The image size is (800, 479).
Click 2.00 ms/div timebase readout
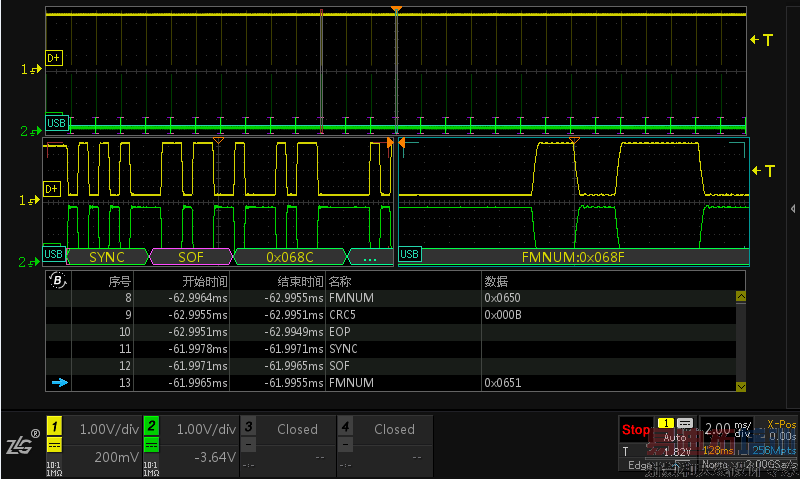coord(728,428)
